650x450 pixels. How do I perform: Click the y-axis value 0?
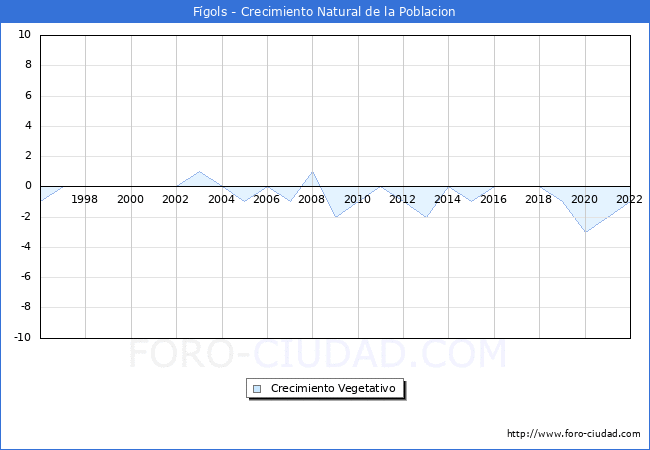pos(28,186)
